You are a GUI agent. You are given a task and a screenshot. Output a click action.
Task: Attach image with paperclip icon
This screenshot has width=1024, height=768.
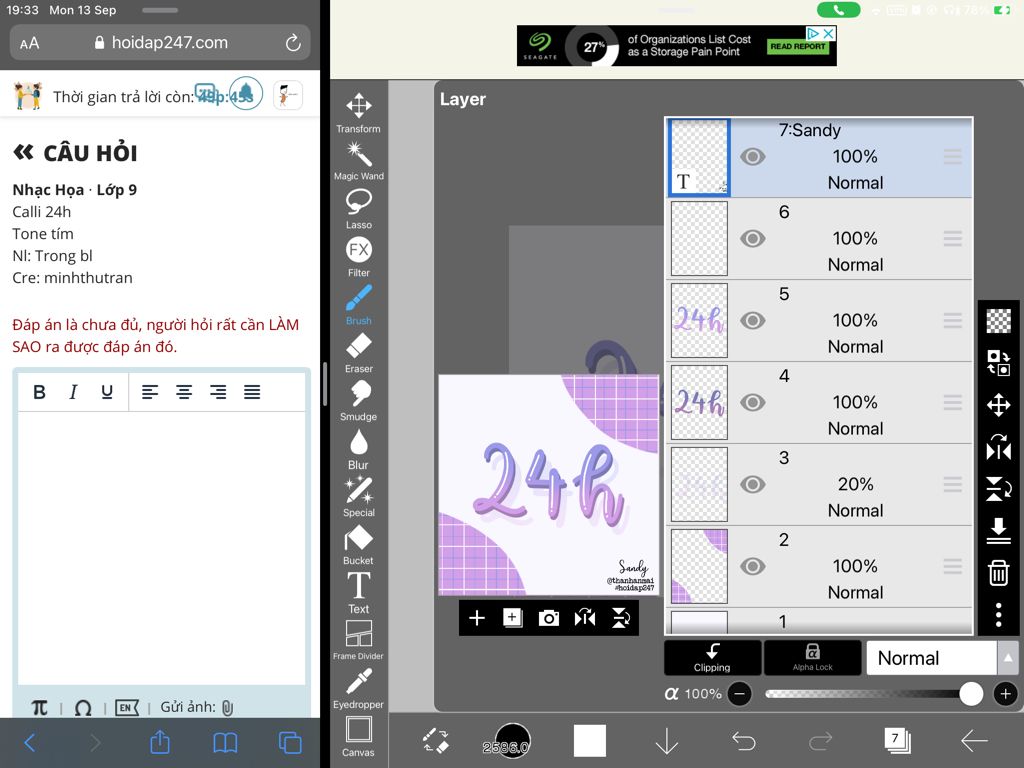227,707
